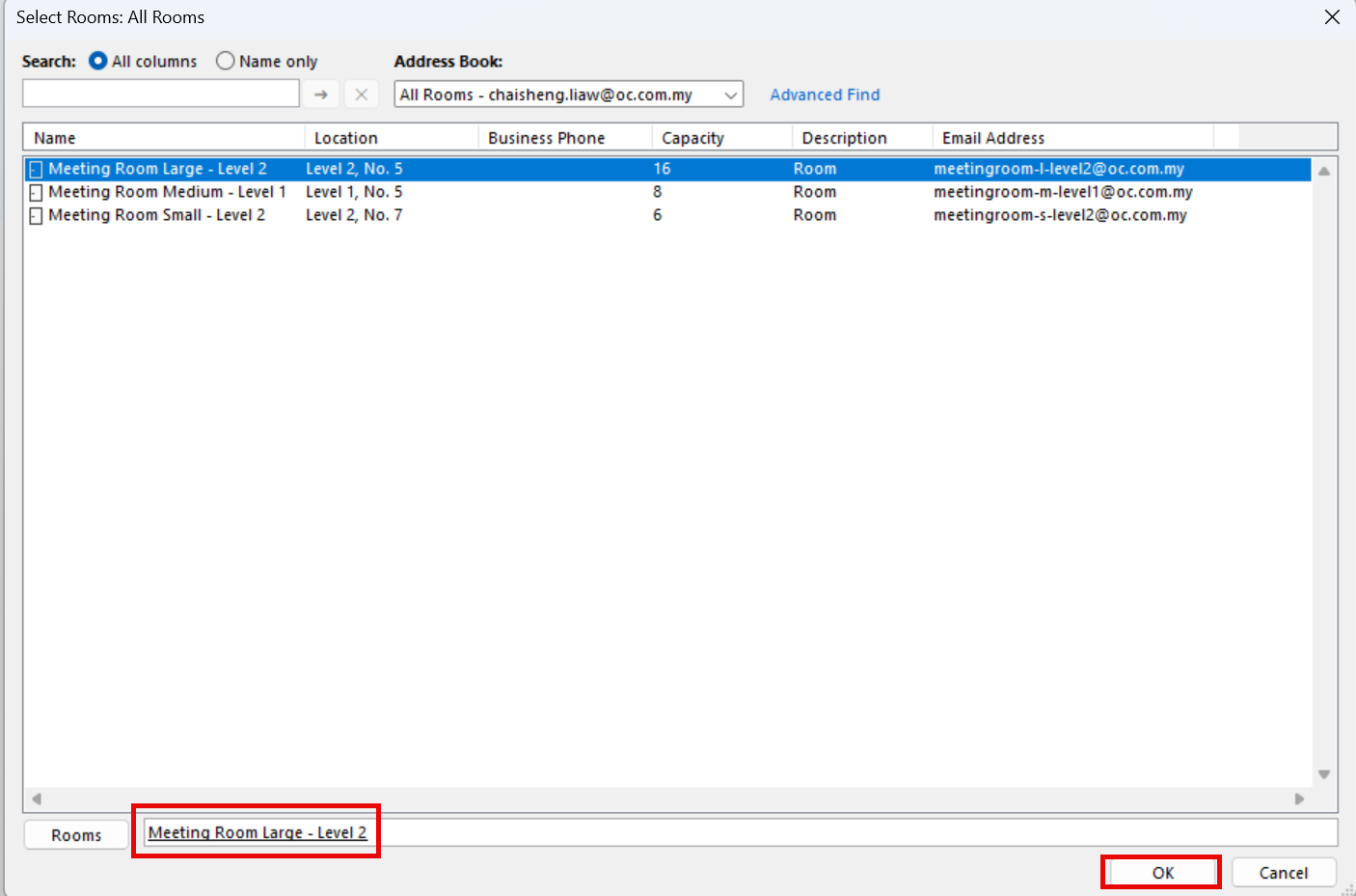This screenshot has width=1356, height=896.
Task: Select the Name only search option
Action: 226,61
